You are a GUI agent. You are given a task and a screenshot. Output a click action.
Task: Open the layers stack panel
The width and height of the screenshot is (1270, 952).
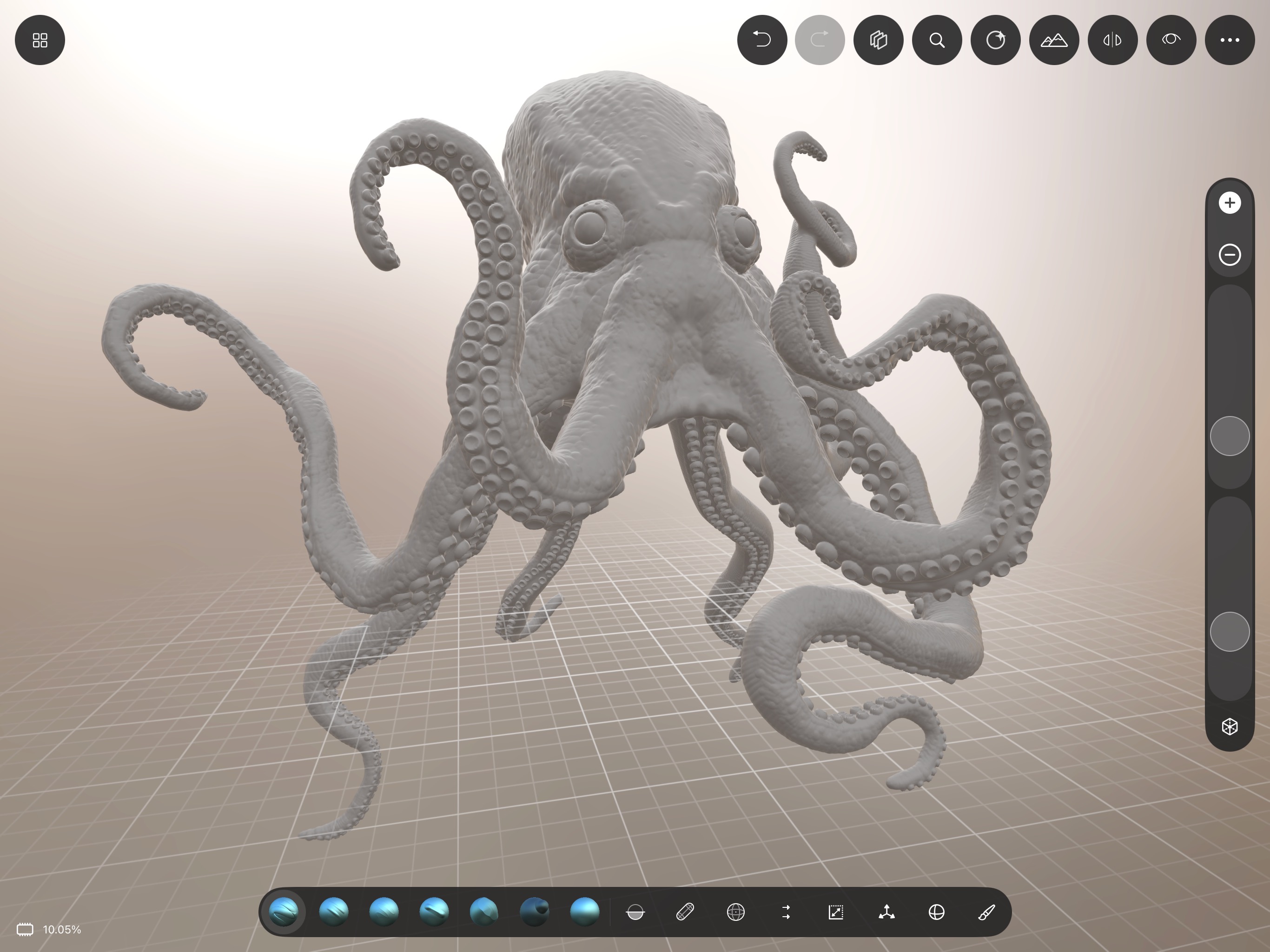(879, 40)
